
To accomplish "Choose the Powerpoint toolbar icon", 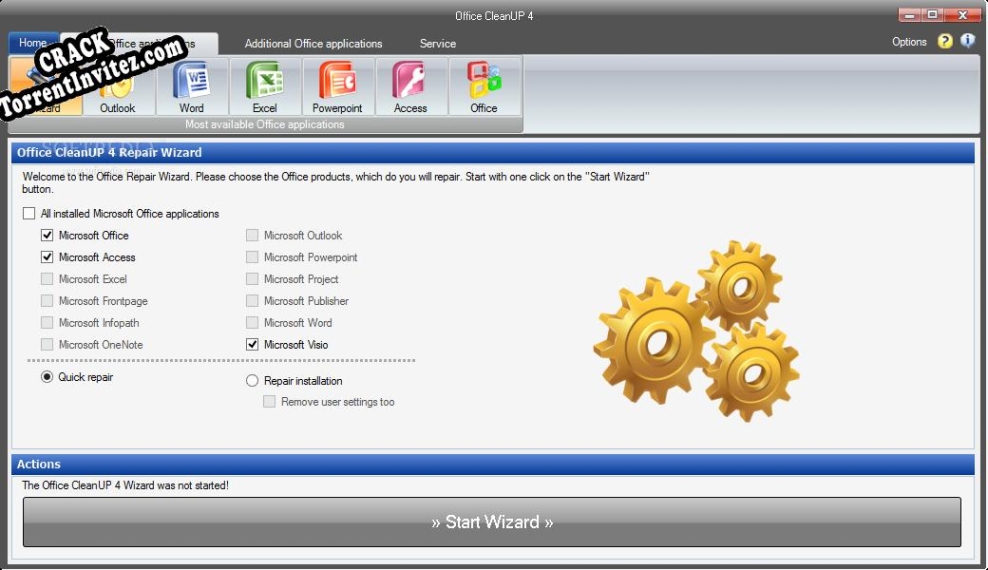I will pyautogui.click(x=338, y=87).
